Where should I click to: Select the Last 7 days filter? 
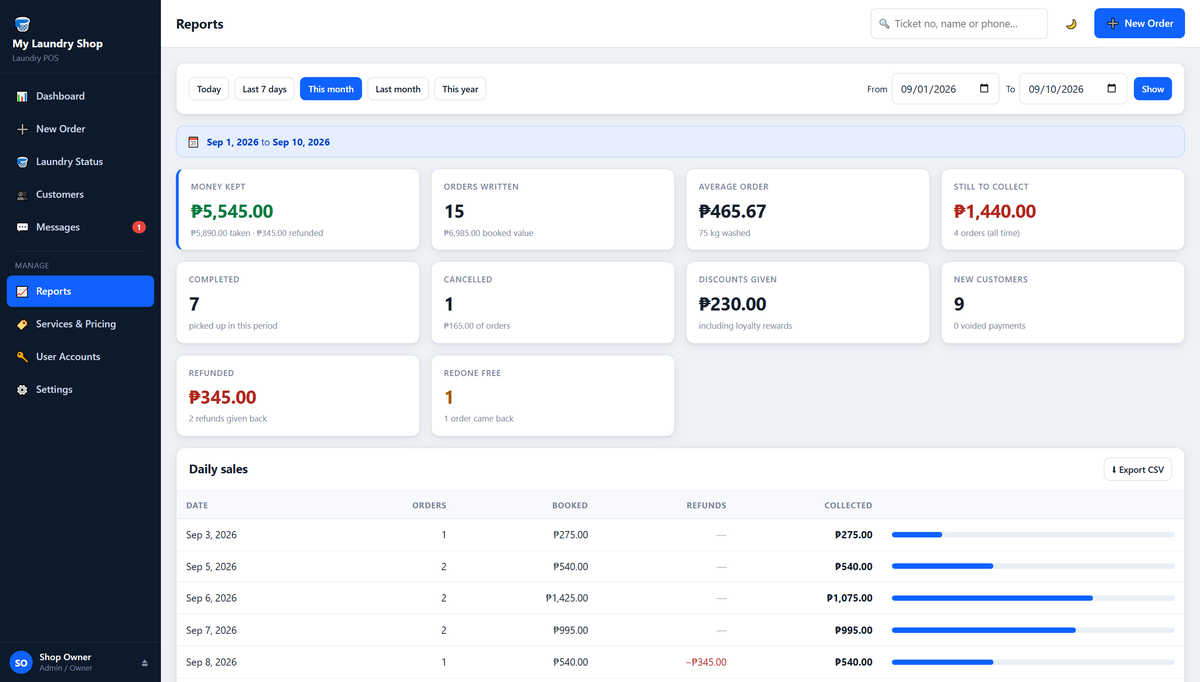264,89
